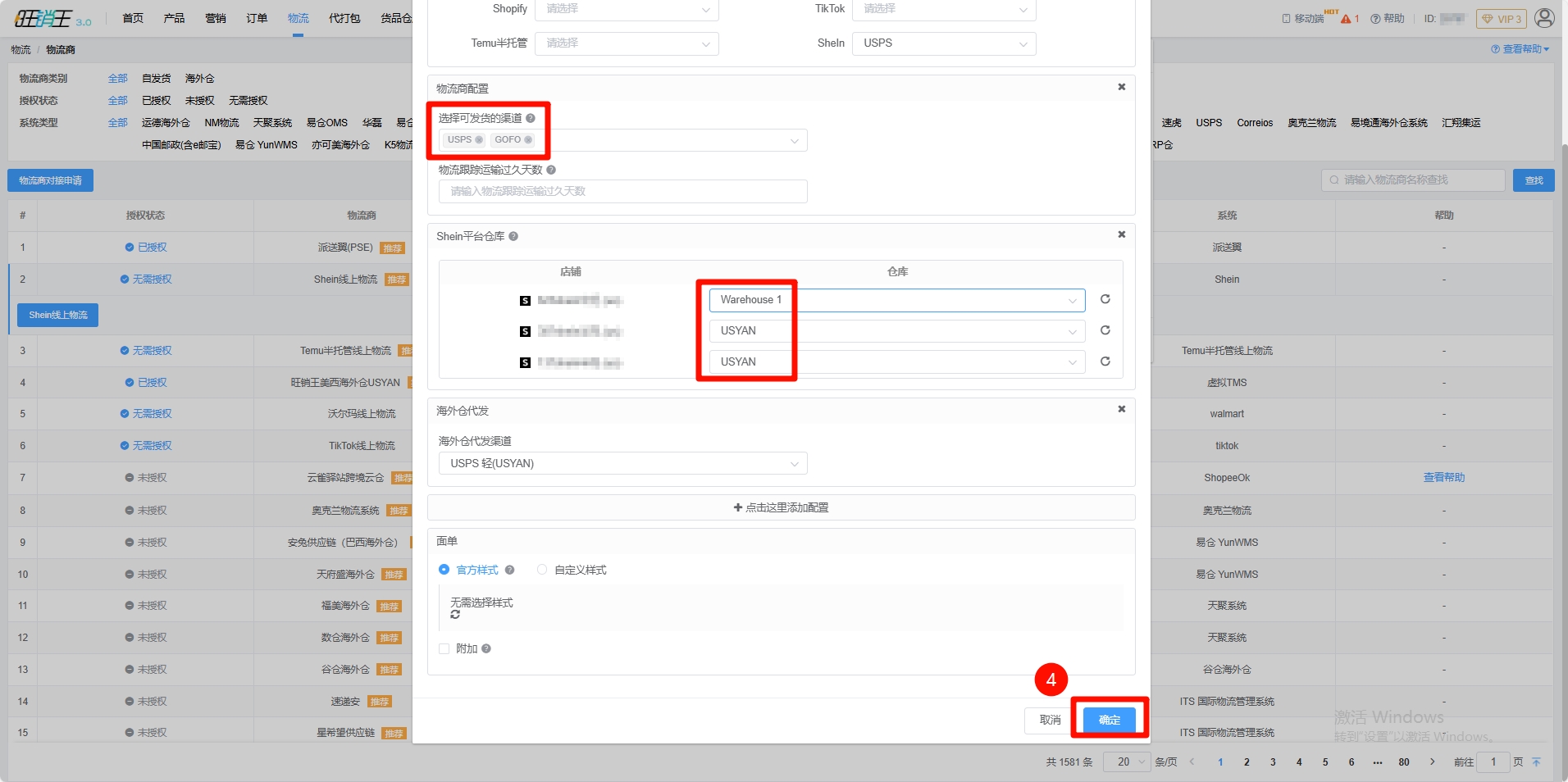Close the 物流商配置 section

[x=1121, y=87]
